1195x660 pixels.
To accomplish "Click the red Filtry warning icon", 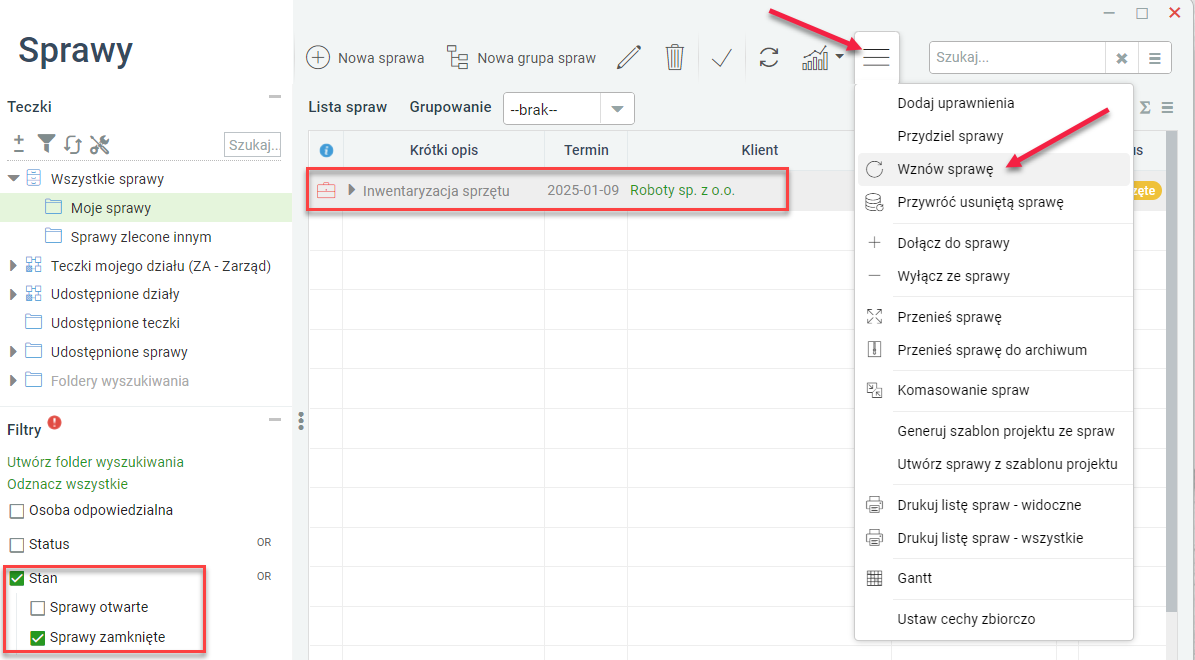I will [x=55, y=423].
